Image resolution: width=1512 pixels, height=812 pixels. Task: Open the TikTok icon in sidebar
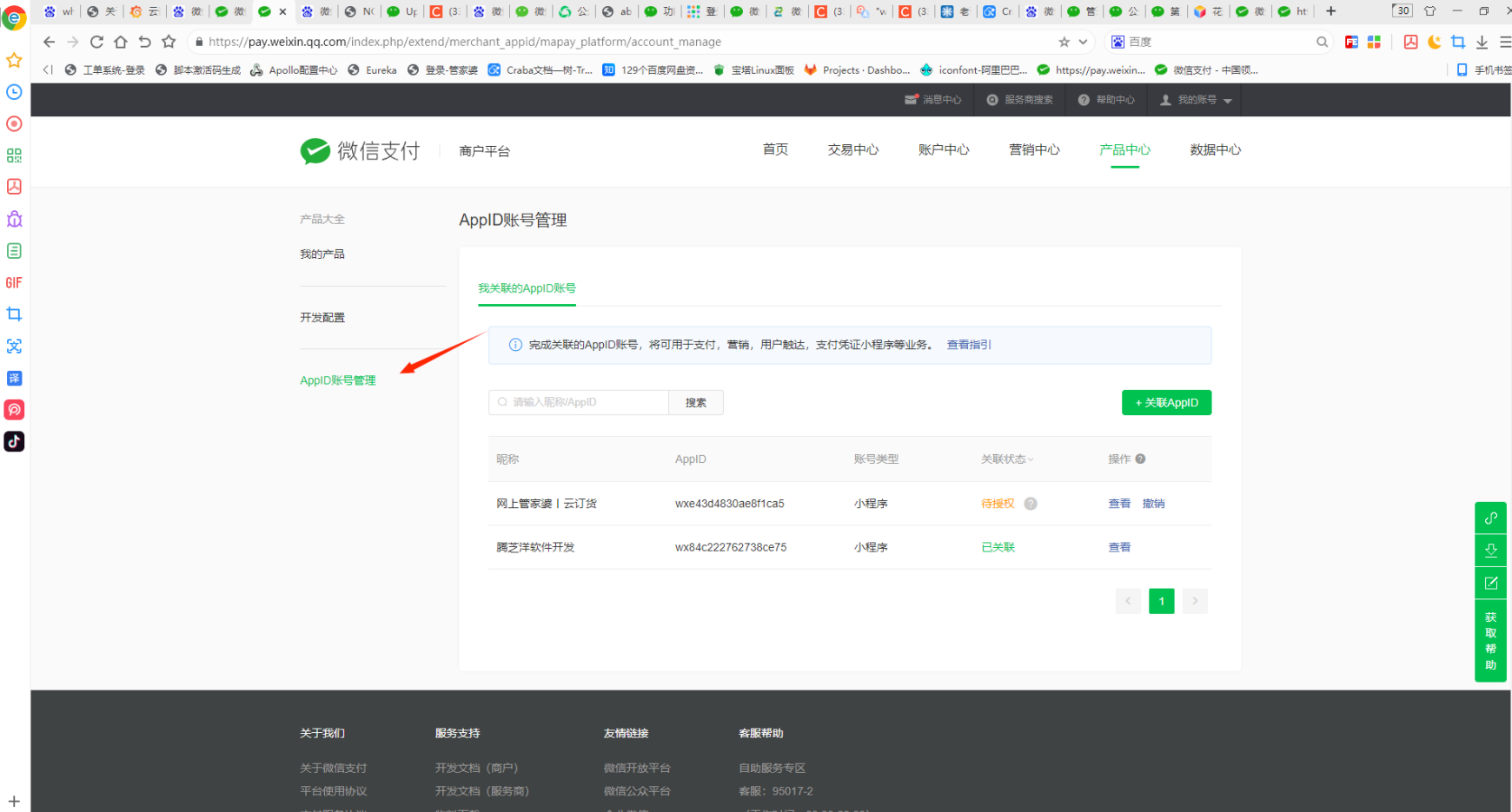coord(14,441)
